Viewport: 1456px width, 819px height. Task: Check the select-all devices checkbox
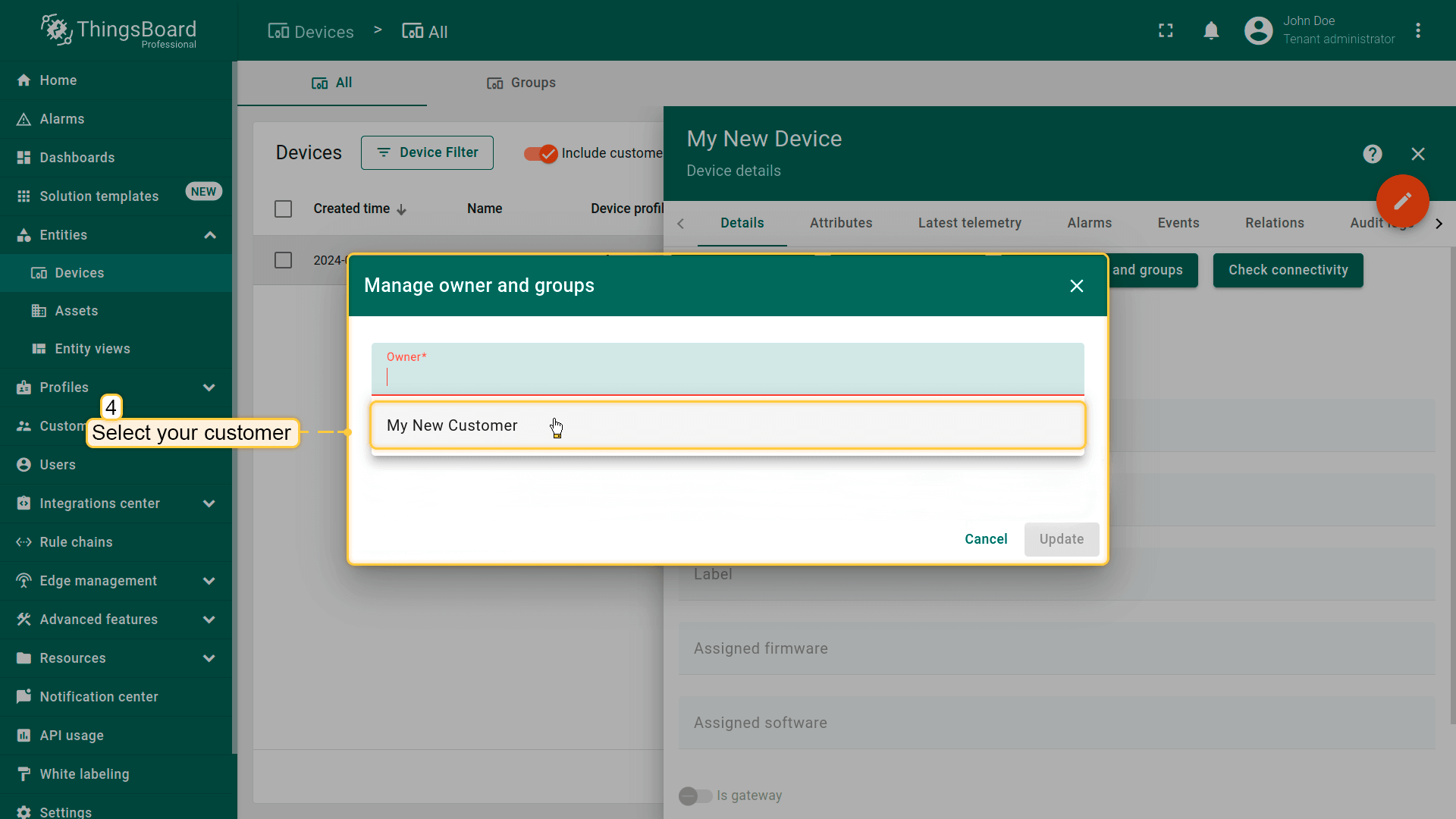click(283, 209)
